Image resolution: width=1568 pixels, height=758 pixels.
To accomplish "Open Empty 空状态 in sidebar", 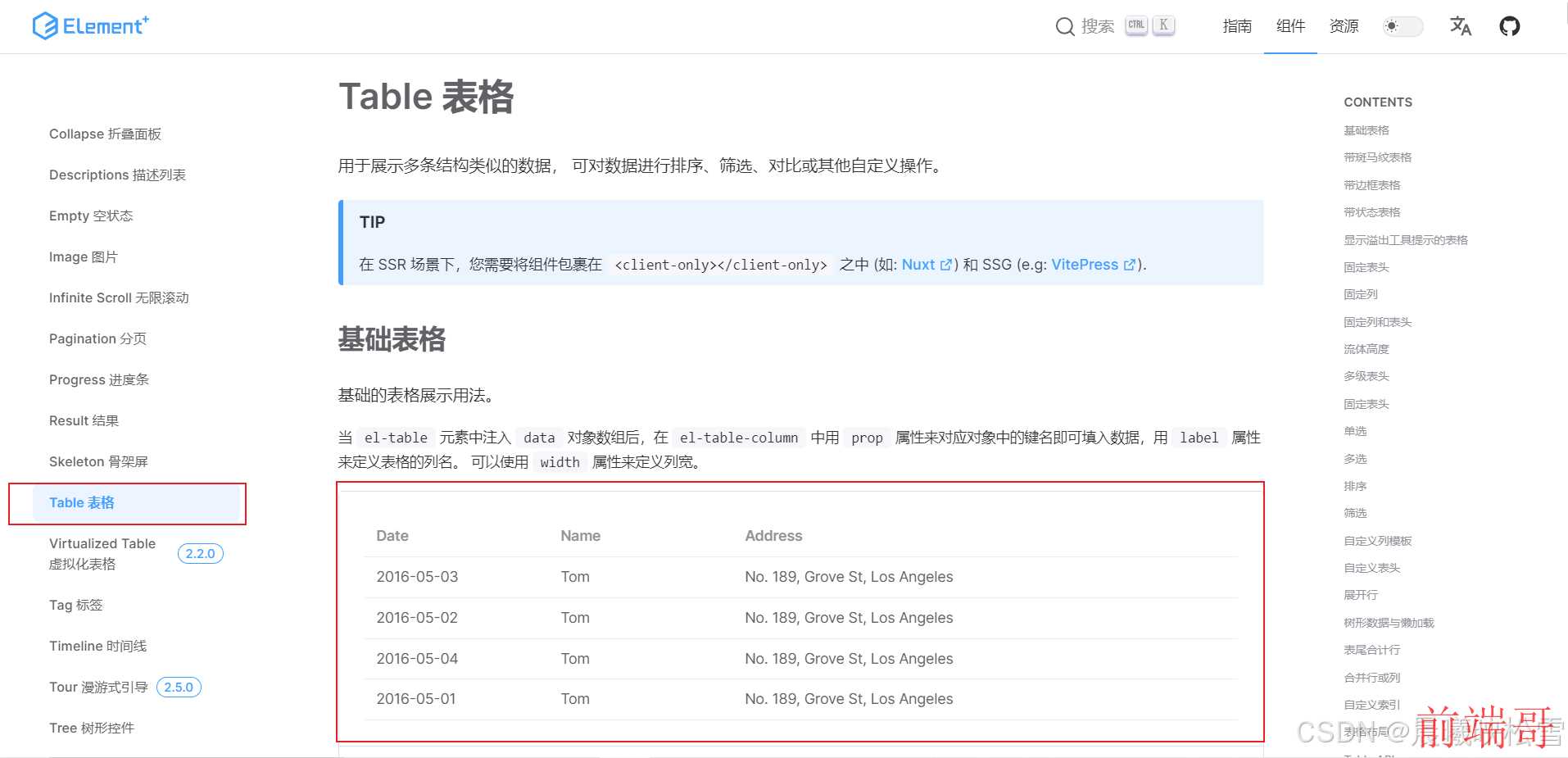I will (91, 216).
